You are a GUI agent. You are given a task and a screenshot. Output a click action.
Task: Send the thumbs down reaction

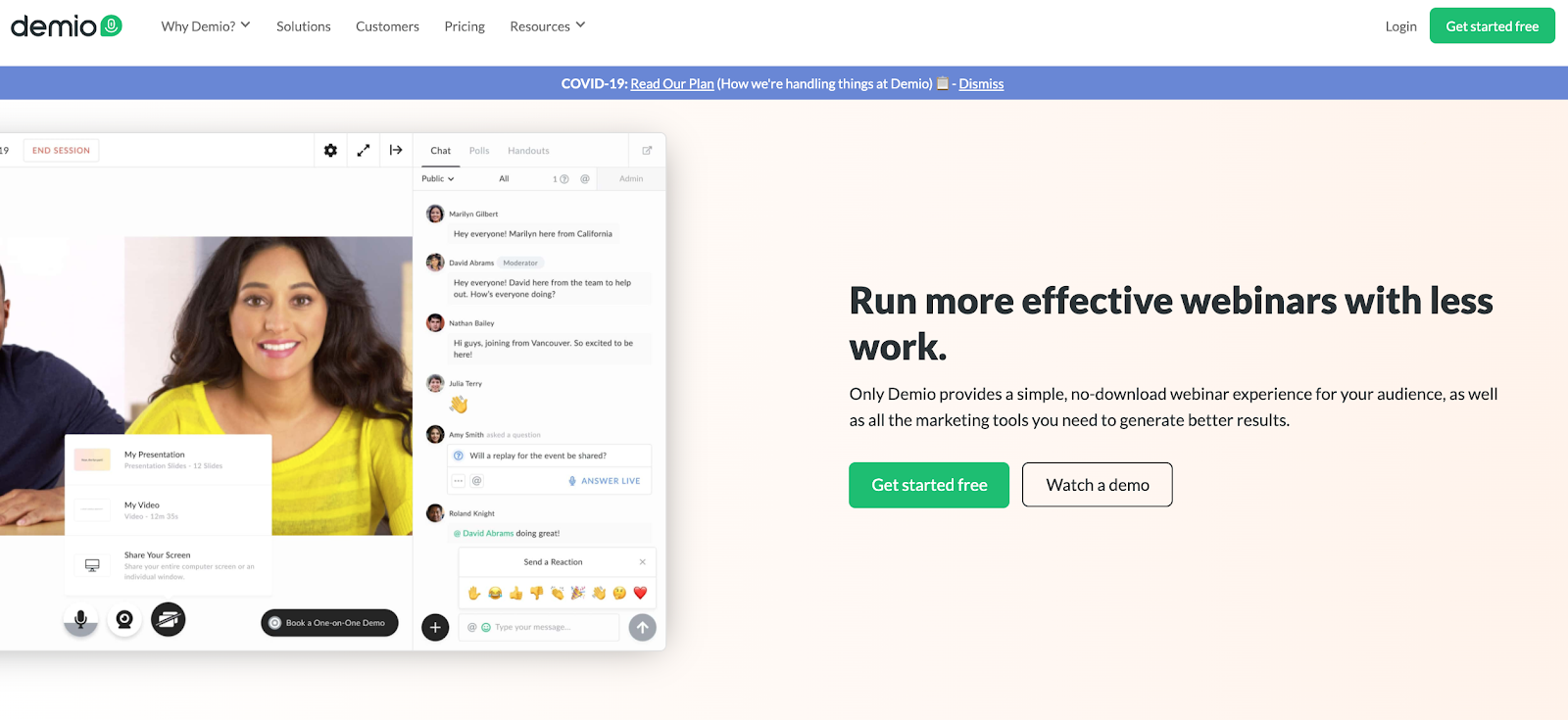(536, 593)
